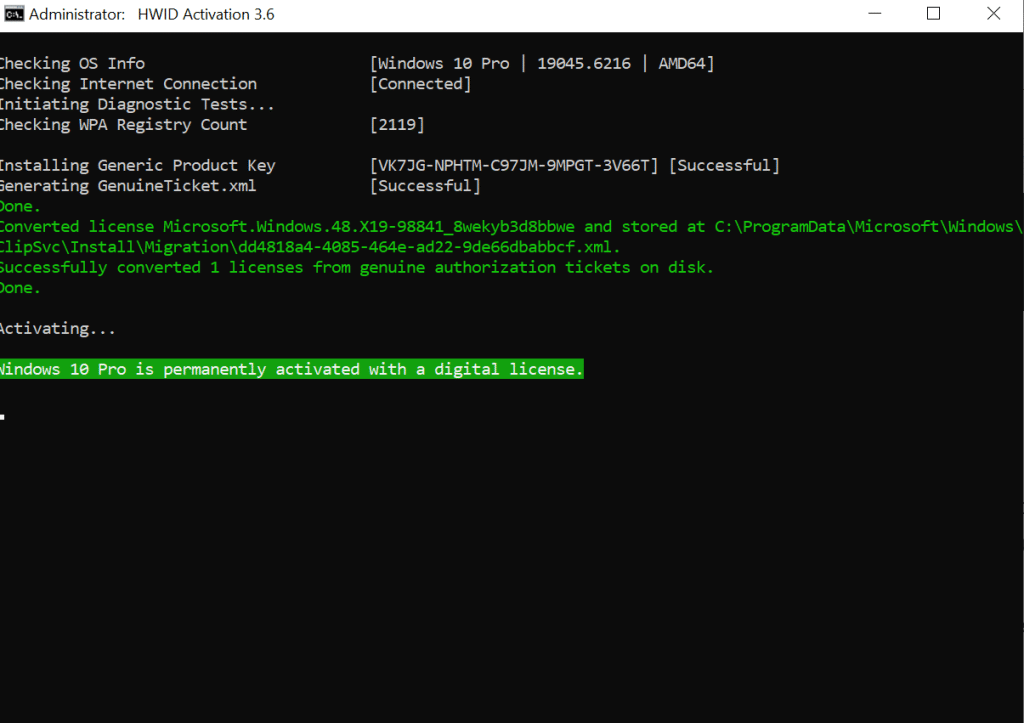Select the Windows 10 Pro build info text
This screenshot has height=723, width=1024.
pyautogui.click(x=542, y=64)
